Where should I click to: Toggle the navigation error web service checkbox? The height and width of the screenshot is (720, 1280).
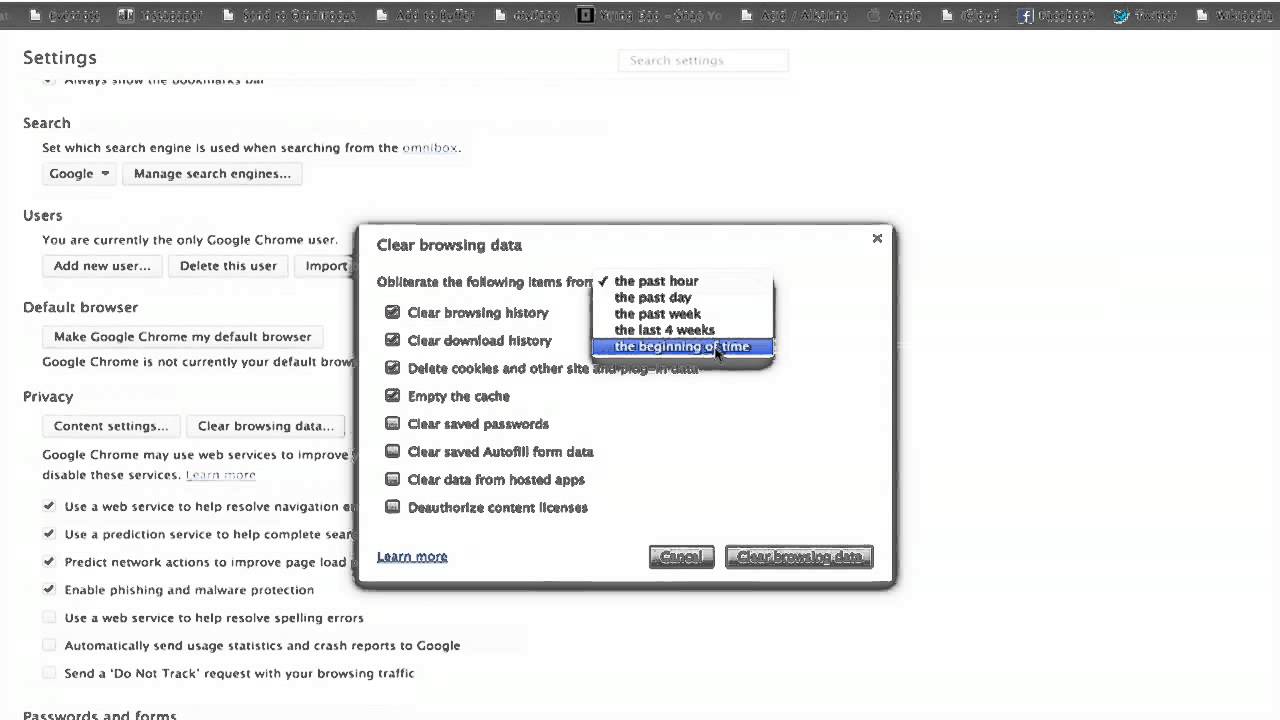[x=49, y=506]
